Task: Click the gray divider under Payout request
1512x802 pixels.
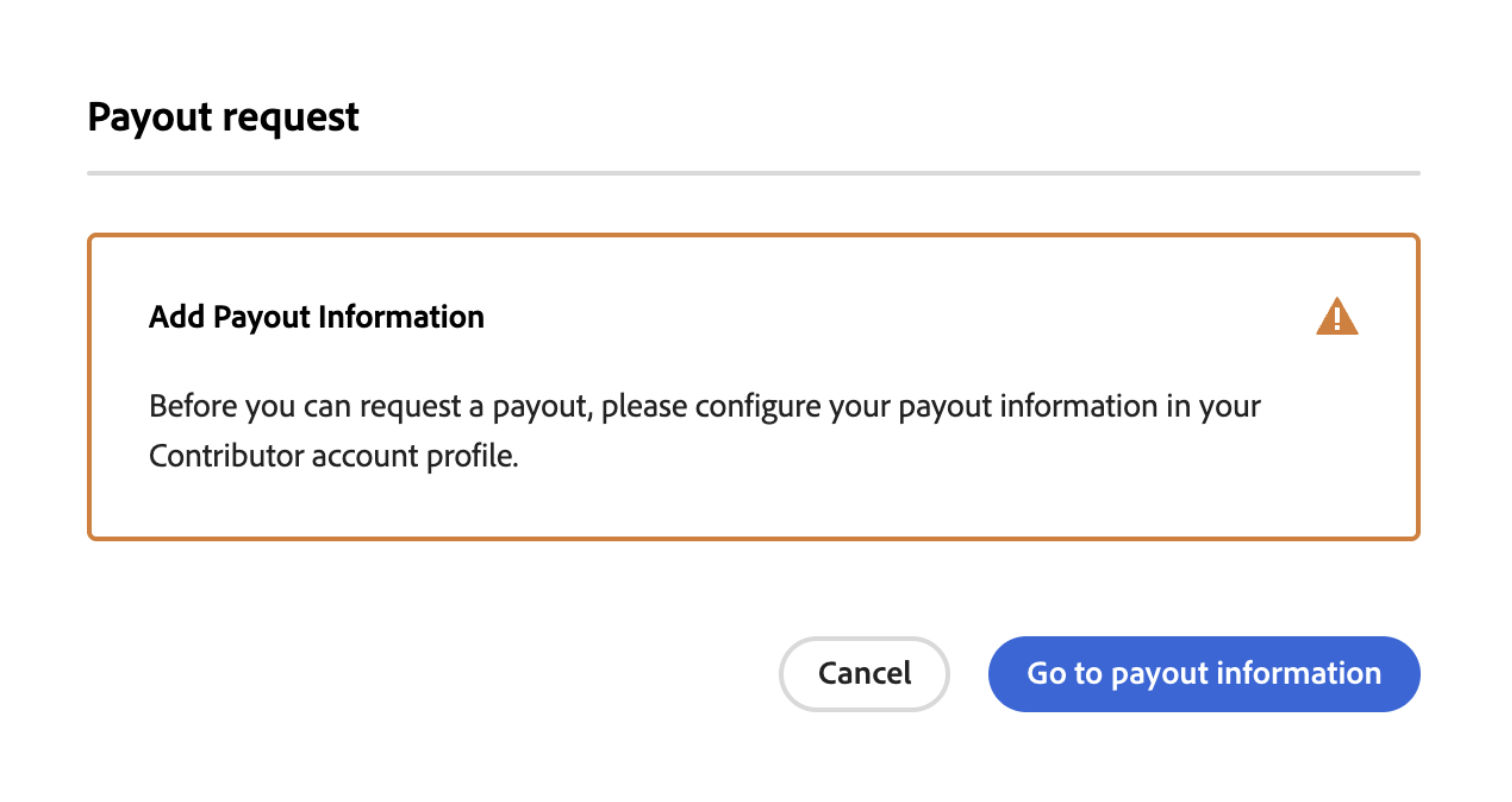Action: coord(754,173)
